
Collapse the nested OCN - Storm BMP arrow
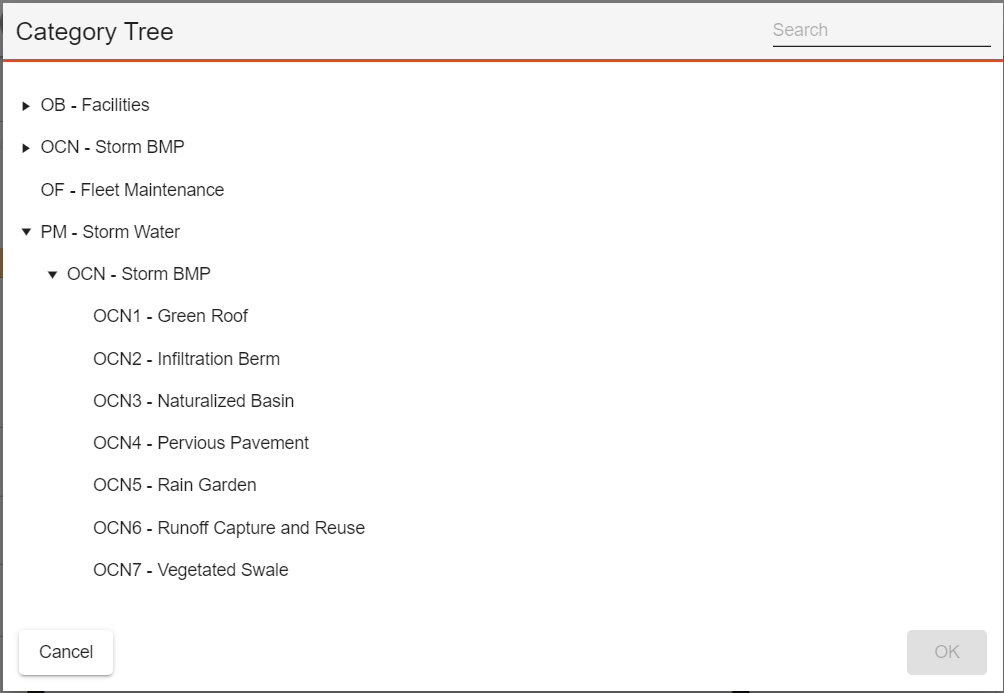pyautogui.click(x=53, y=275)
